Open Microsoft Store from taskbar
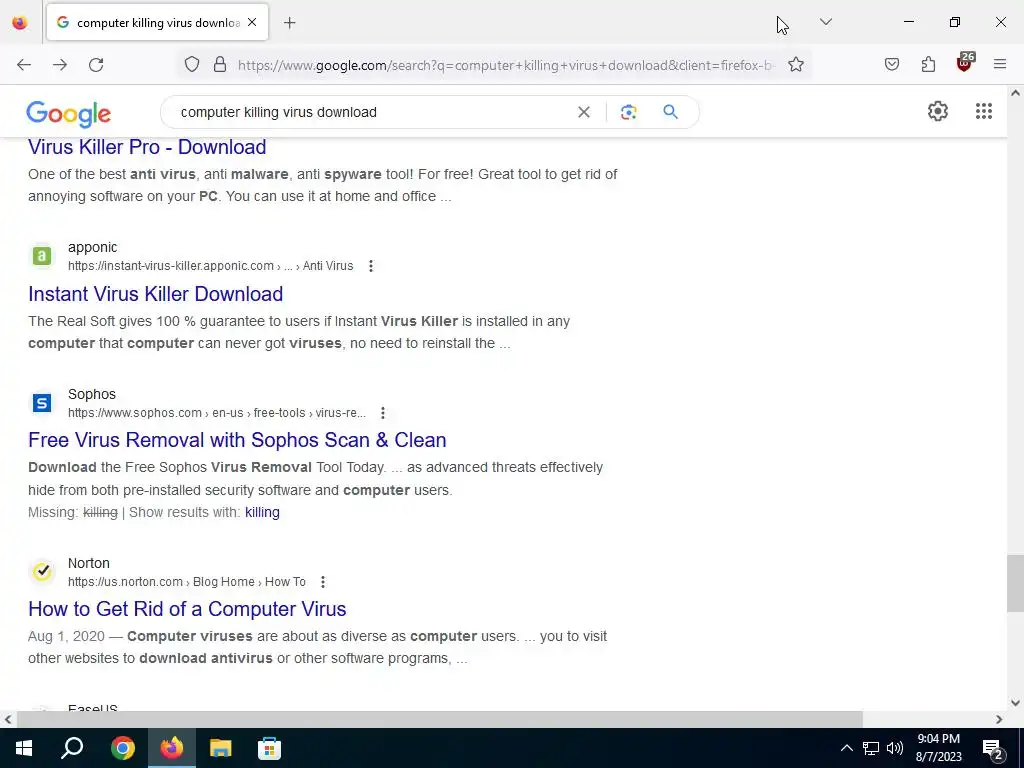The height and width of the screenshot is (768, 1024). (x=269, y=748)
